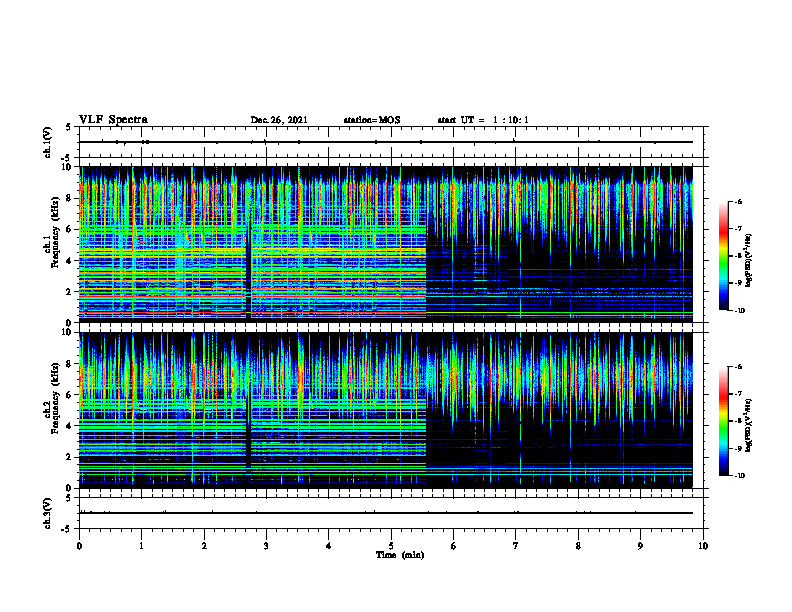
Task: Click the "-10" label on ch.2 colorbar
Action: [740, 475]
